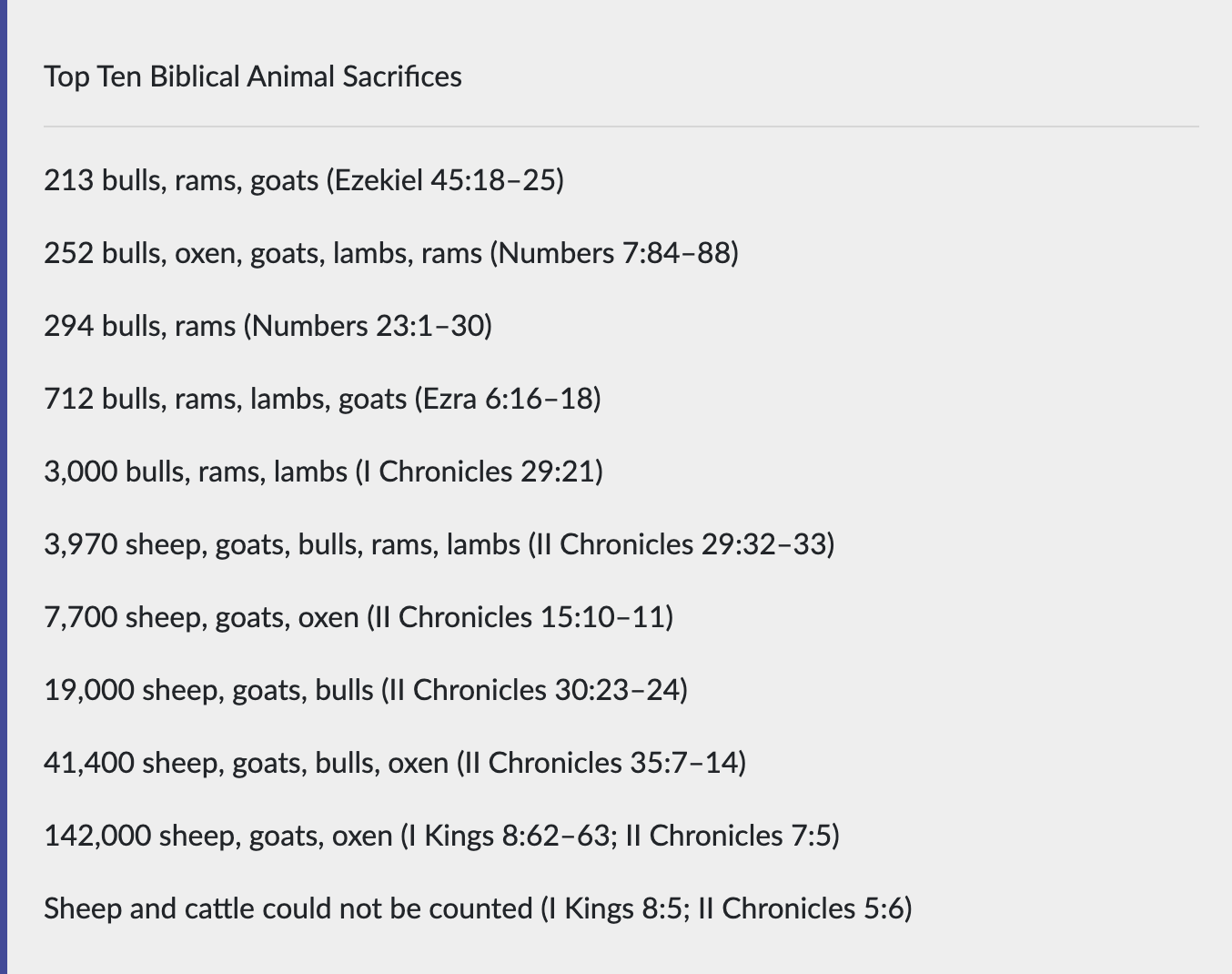Select the 7,700 sheep II Chronicles 15 line
The height and width of the screenshot is (974, 1232).
coord(358,617)
